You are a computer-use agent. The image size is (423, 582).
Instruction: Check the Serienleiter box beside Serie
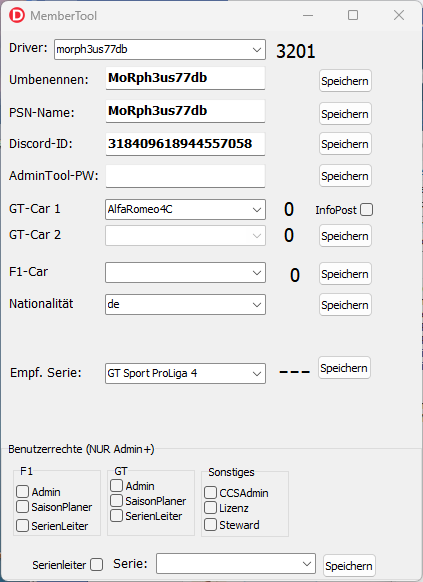(96, 565)
